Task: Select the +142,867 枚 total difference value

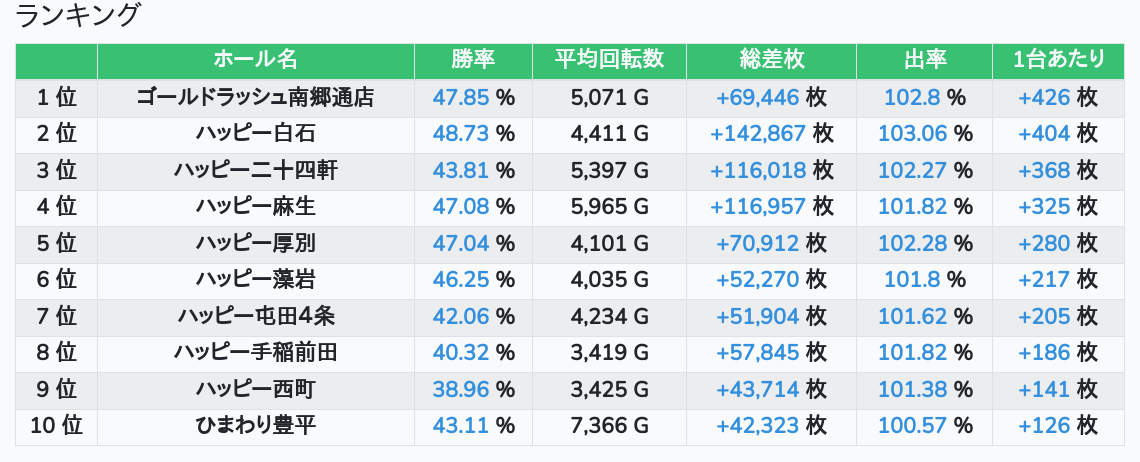Action: pos(771,134)
